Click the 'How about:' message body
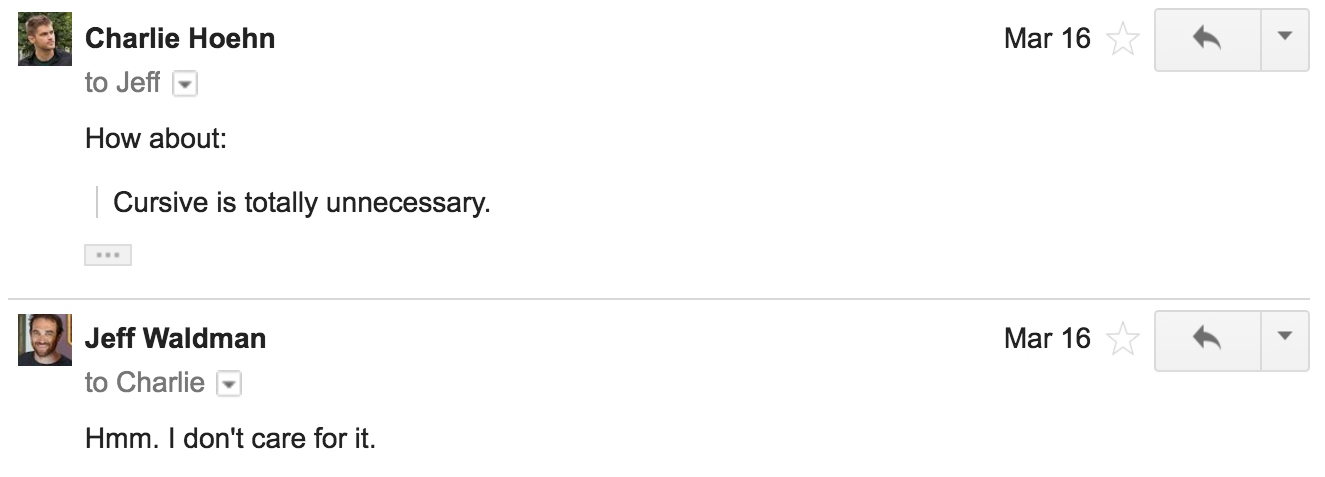This screenshot has width=1325, height=477. click(x=157, y=138)
